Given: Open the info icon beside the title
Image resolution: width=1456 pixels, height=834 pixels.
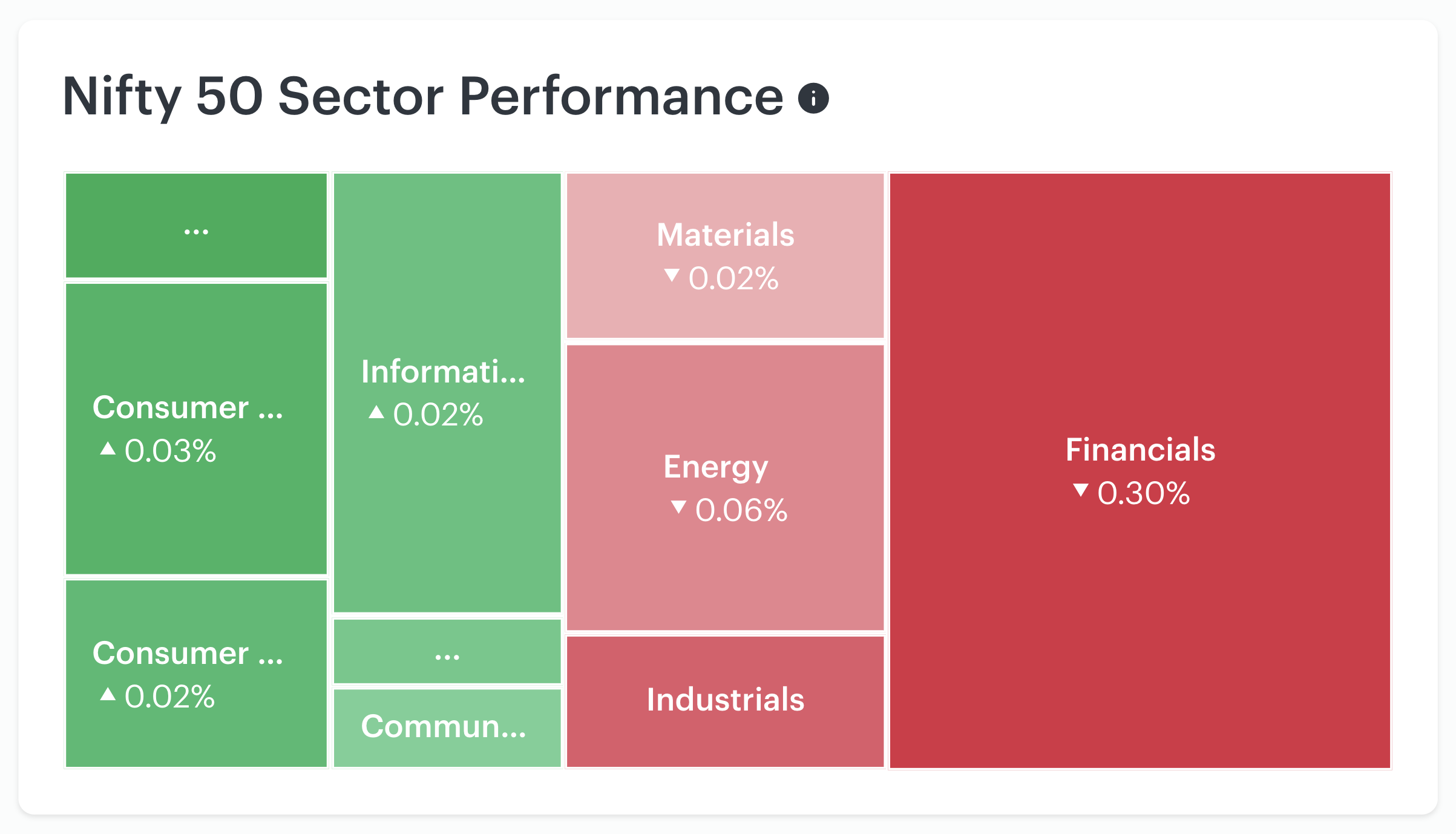Looking at the screenshot, I should (x=813, y=98).
